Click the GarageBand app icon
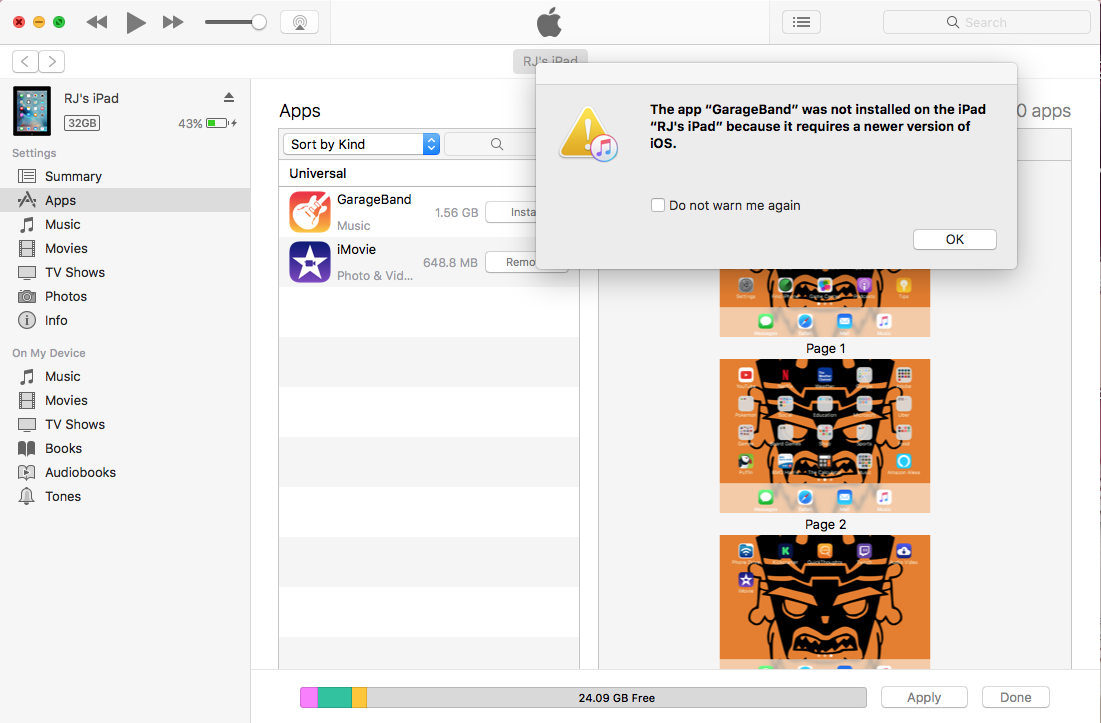The width and height of the screenshot is (1101, 723). point(310,212)
